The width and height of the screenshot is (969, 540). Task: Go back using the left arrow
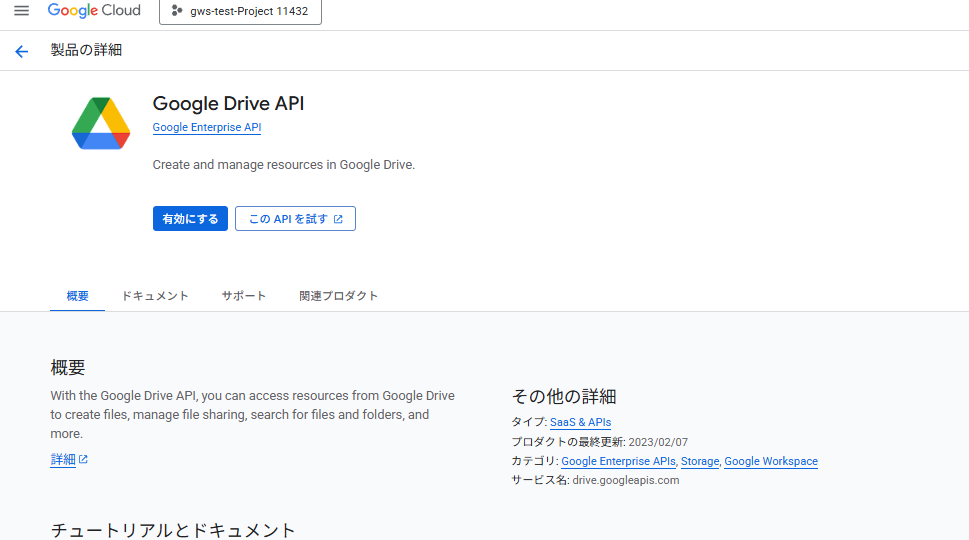pos(22,51)
